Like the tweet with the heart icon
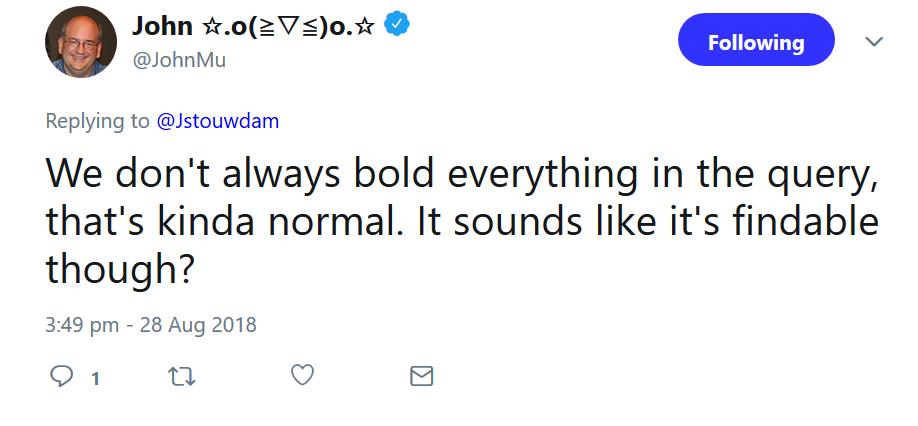 tap(302, 375)
